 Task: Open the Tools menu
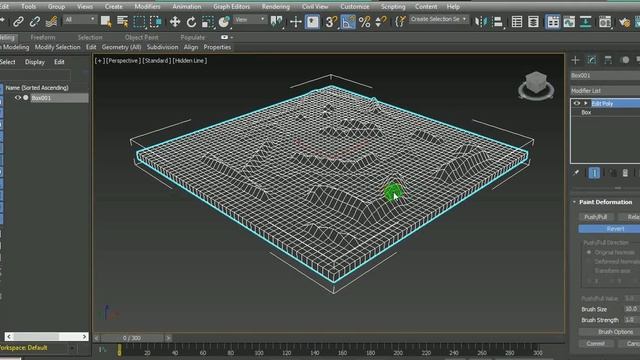[29, 7]
